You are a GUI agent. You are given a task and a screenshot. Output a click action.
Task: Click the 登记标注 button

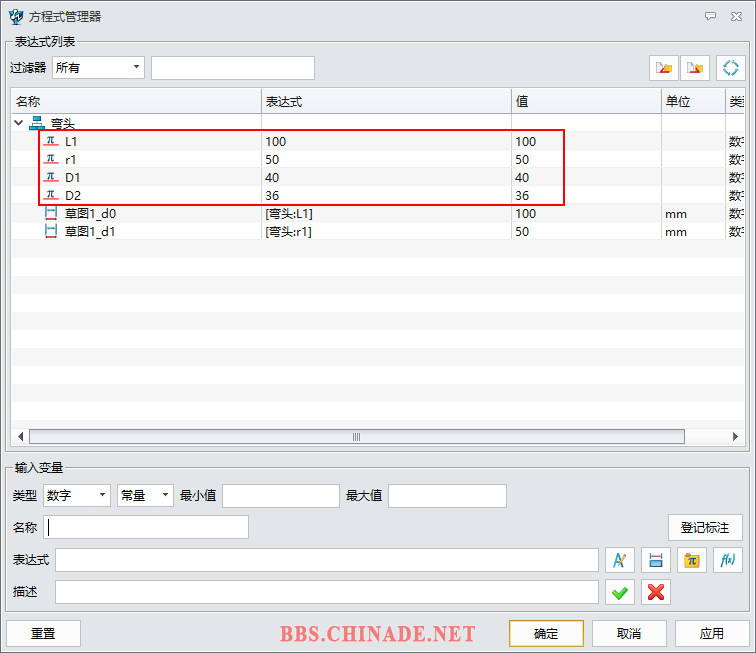[705, 528]
